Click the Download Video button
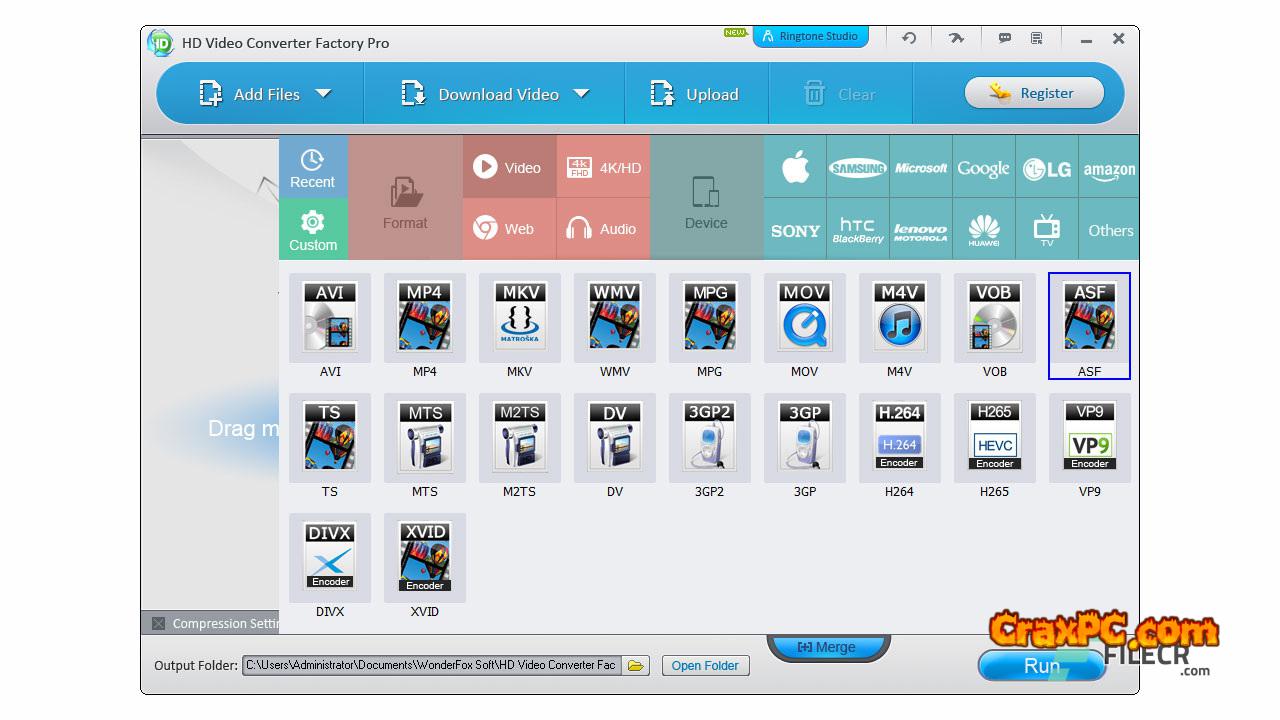Viewport: 1280px width, 720px height. 480,94
